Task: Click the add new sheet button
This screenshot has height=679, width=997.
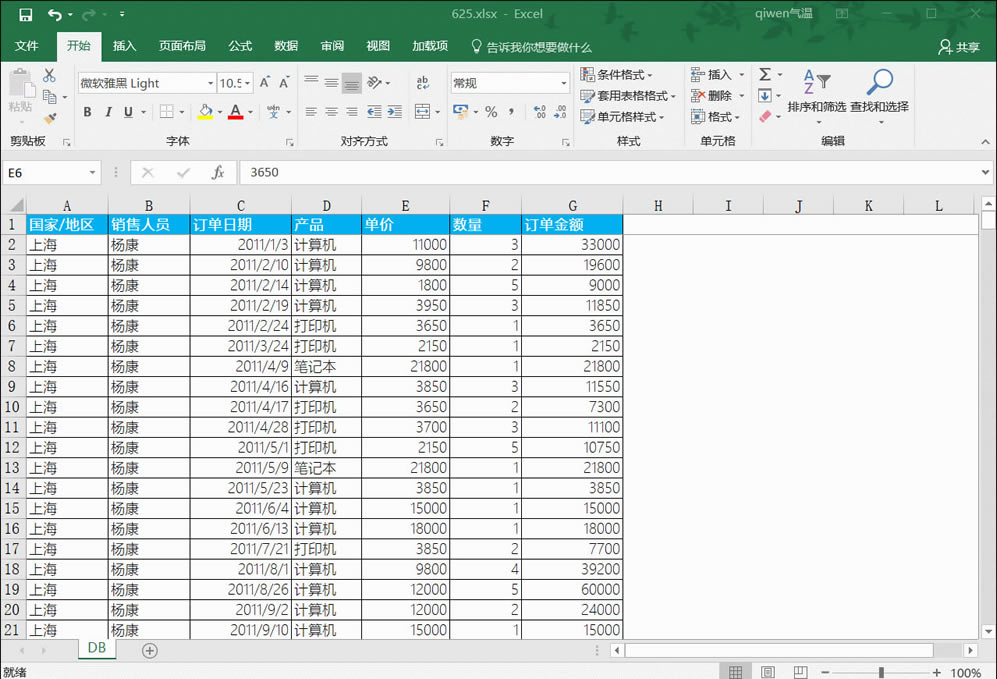Action: point(149,650)
